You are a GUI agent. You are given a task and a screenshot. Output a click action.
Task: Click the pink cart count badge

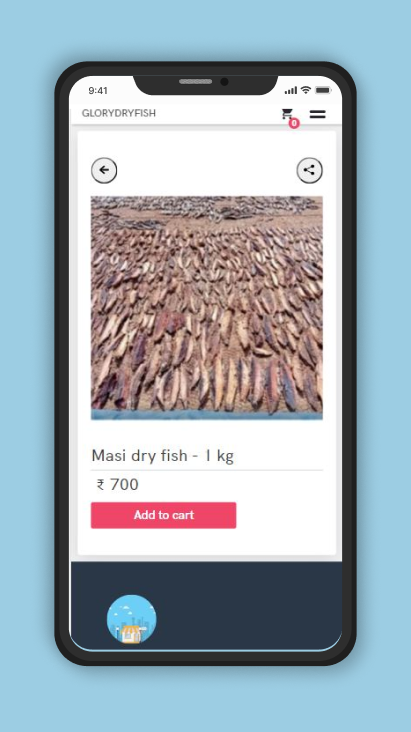point(294,124)
